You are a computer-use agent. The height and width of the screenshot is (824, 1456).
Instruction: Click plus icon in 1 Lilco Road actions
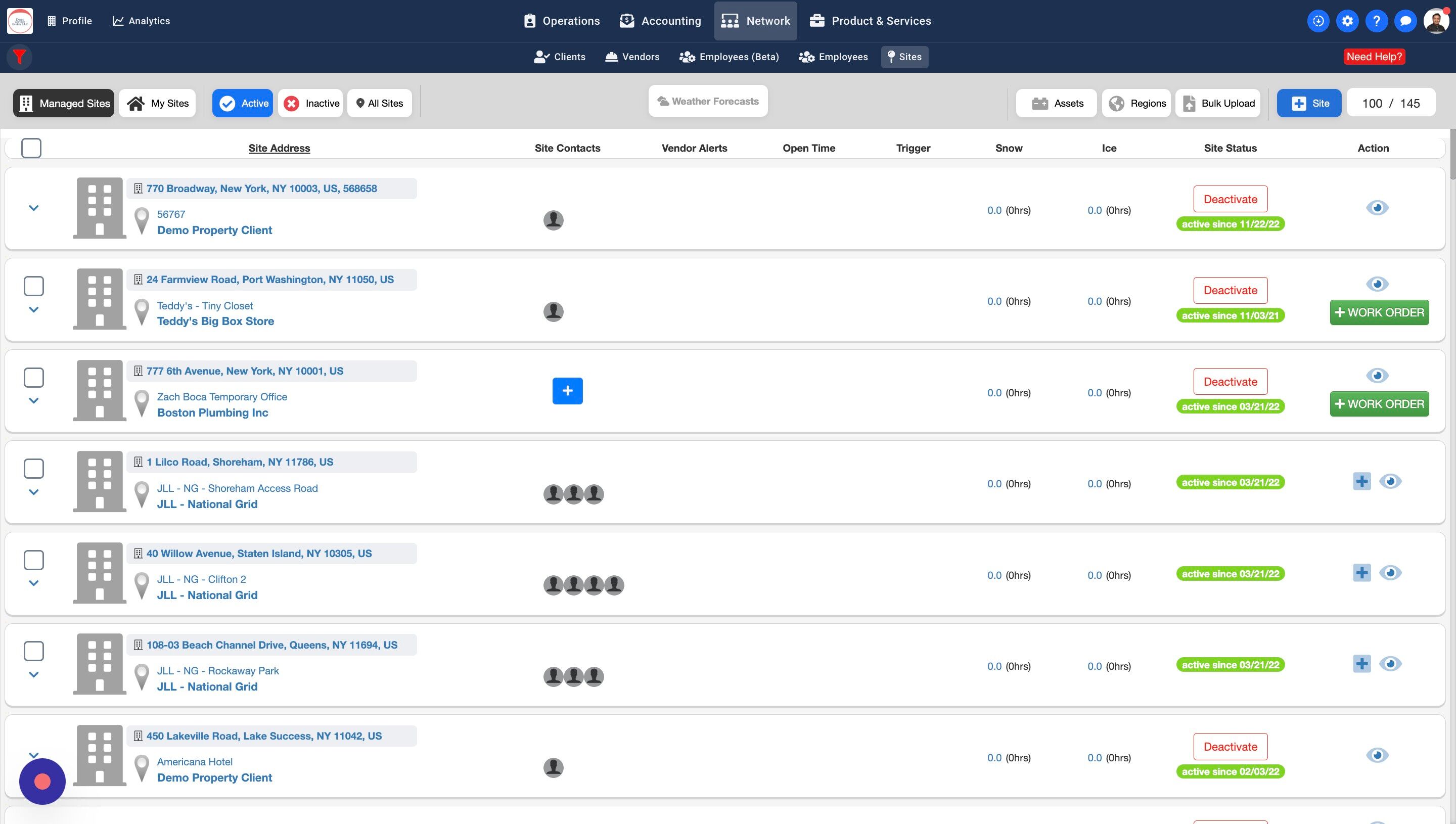click(x=1361, y=482)
